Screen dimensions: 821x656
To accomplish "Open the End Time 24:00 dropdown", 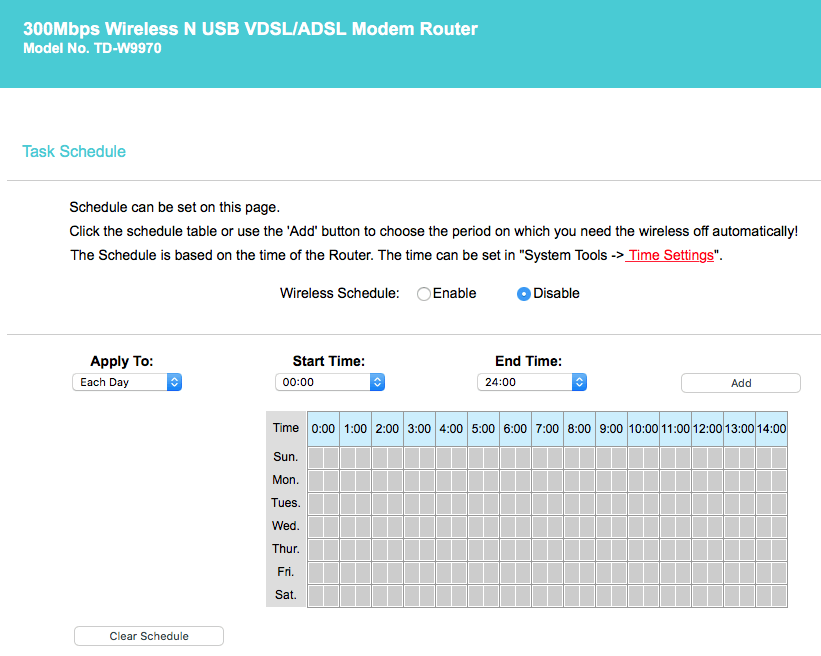I will [x=531, y=382].
